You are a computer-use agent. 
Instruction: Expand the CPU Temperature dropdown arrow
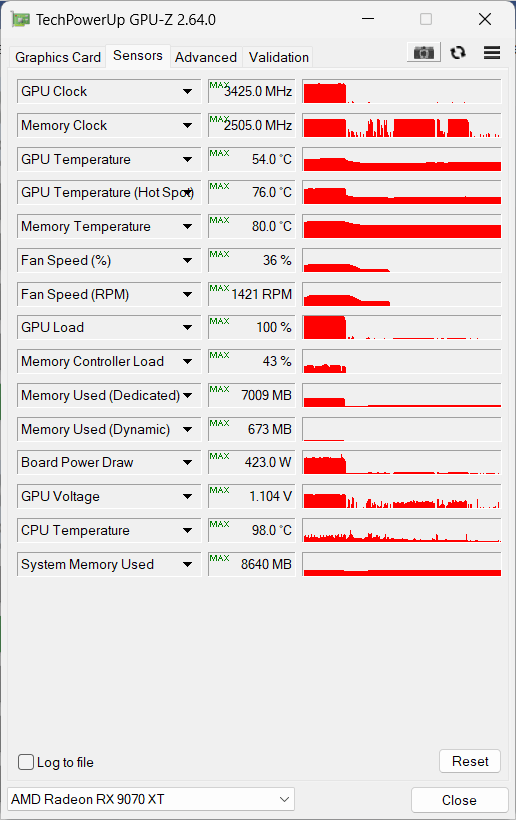[187, 530]
